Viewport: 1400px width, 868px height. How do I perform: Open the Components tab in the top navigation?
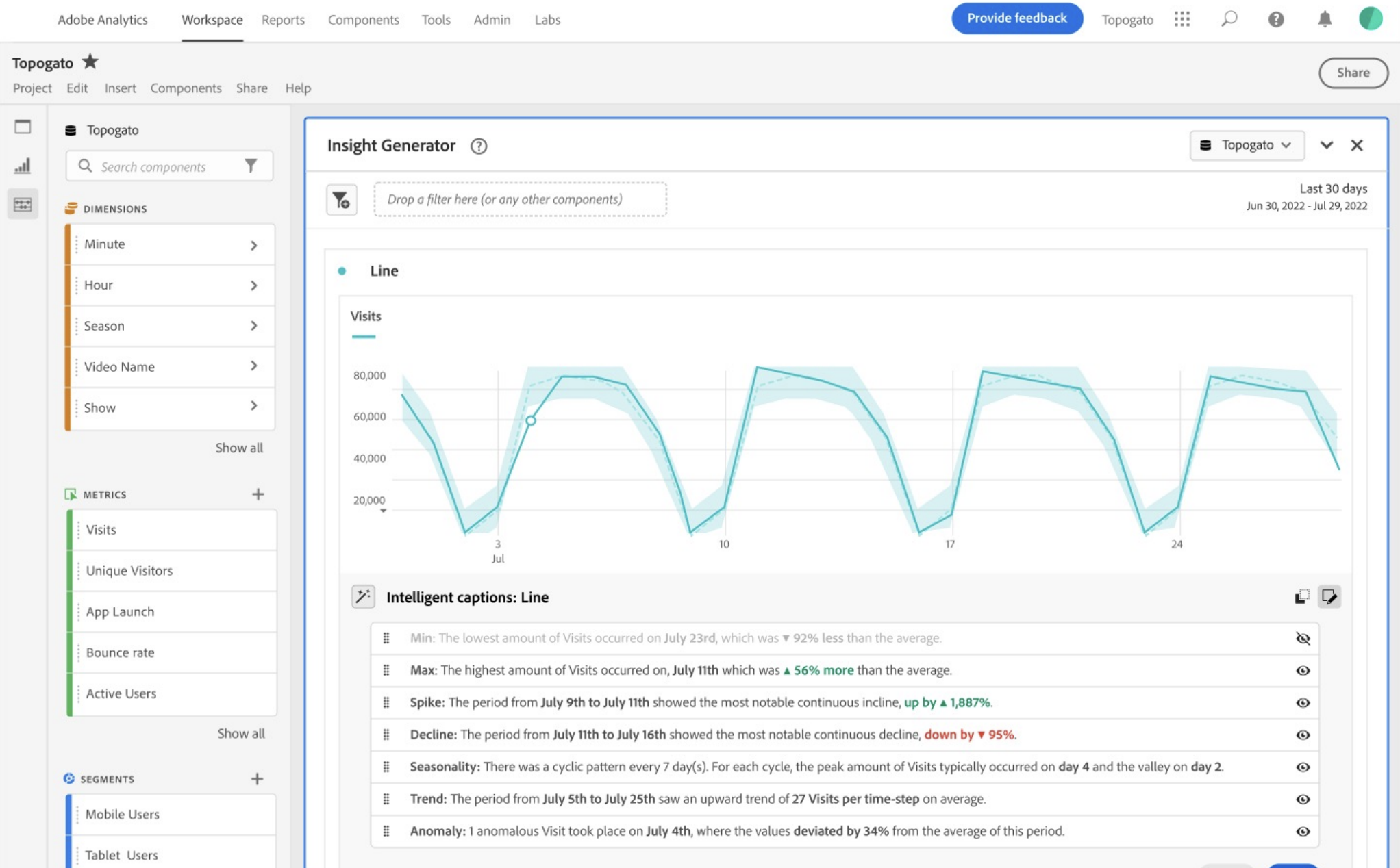pos(363,20)
